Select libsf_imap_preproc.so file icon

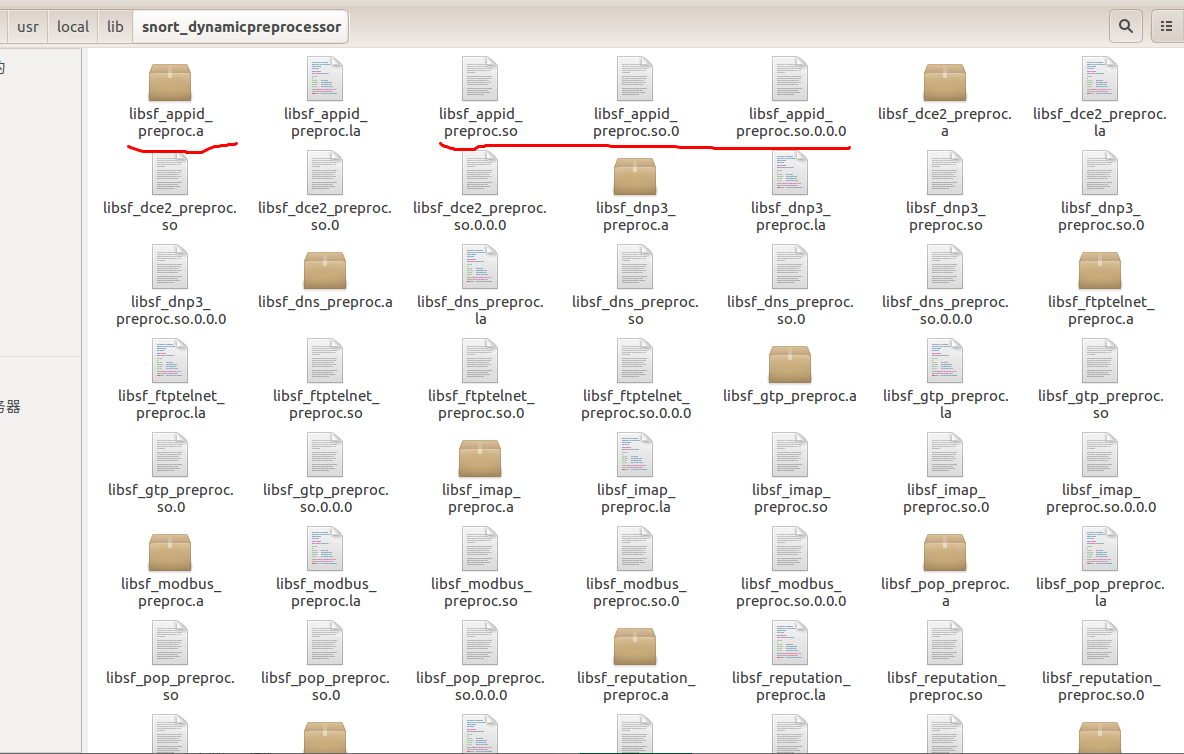(x=791, y=455)
